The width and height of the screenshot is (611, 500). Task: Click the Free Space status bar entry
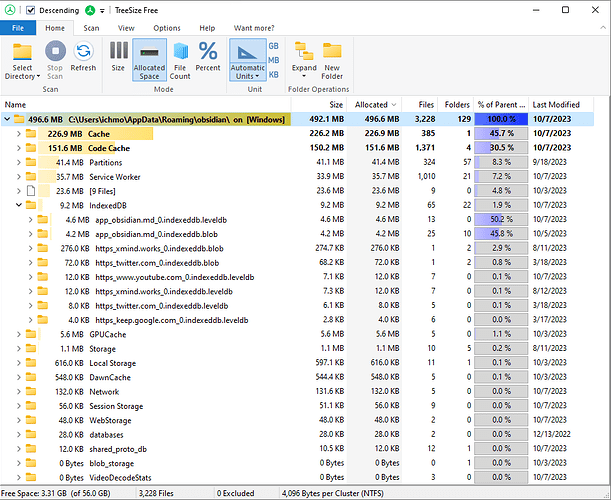coord(56,493)
